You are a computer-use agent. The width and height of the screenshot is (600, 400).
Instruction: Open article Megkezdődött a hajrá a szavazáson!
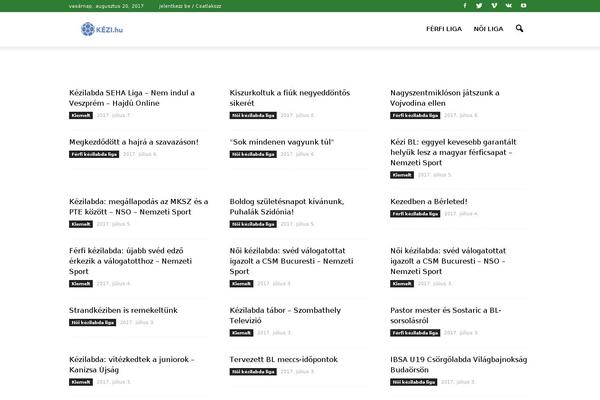coord(134,142)
